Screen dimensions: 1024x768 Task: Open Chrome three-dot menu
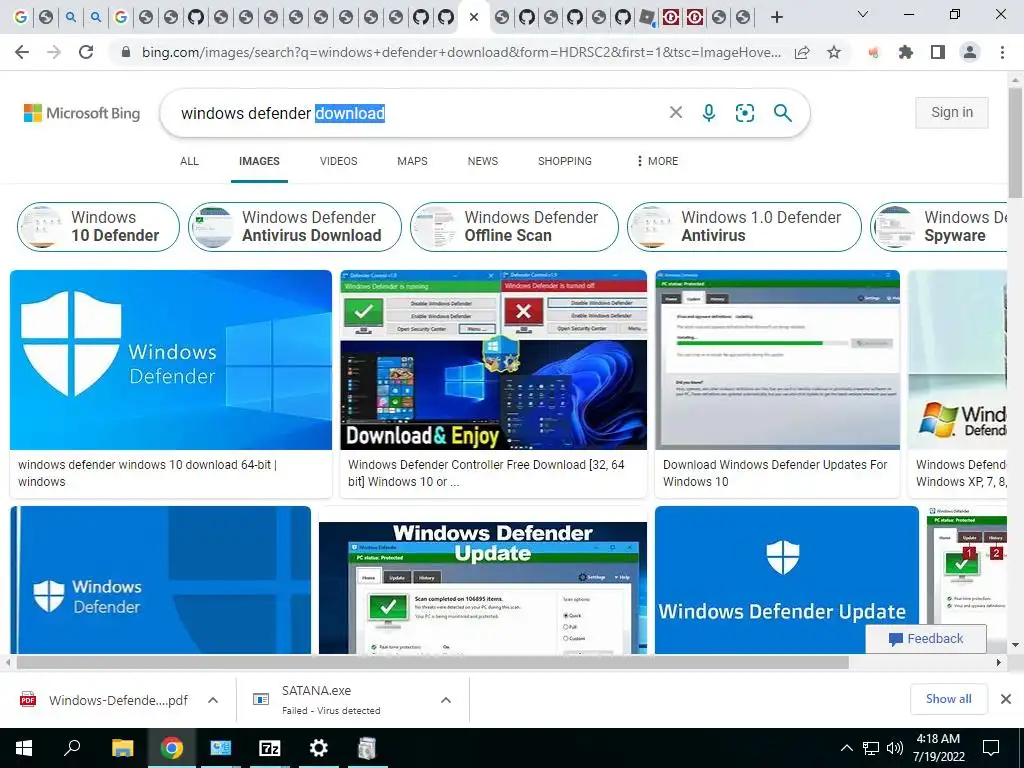point(1002,52)
